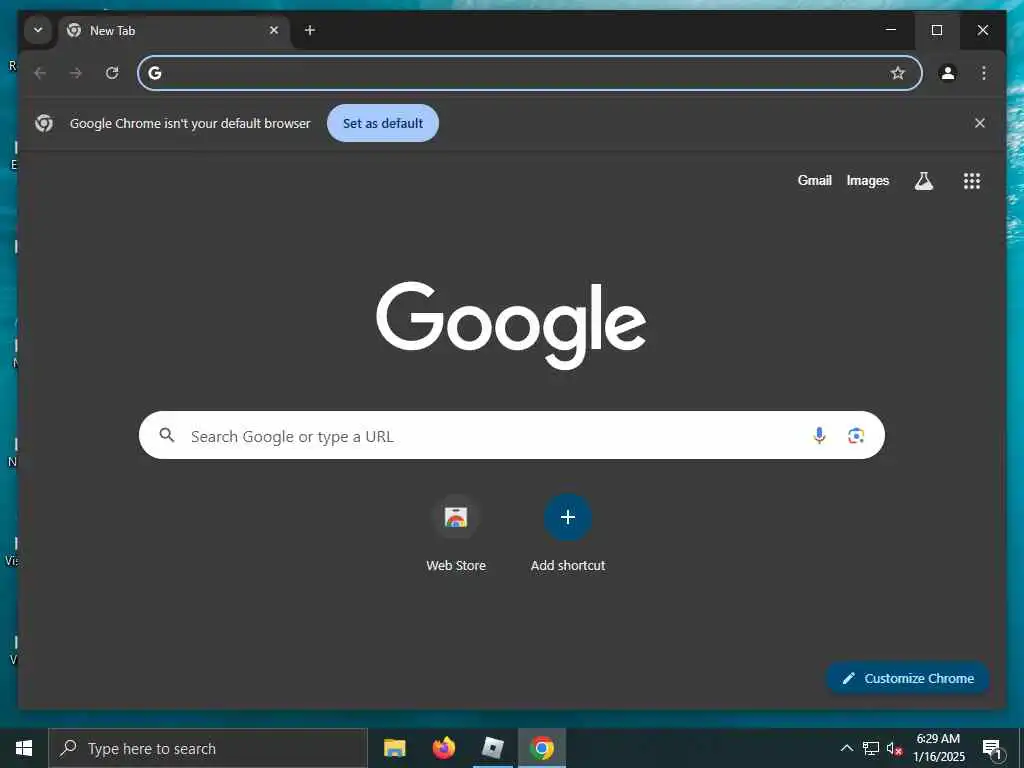Open the profile avatar menu
Viewport: 1024px width, 768px height.
click(948, 73)
